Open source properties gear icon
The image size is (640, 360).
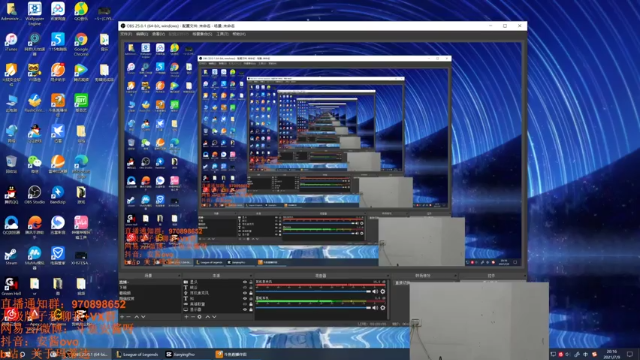coord(200,317)
